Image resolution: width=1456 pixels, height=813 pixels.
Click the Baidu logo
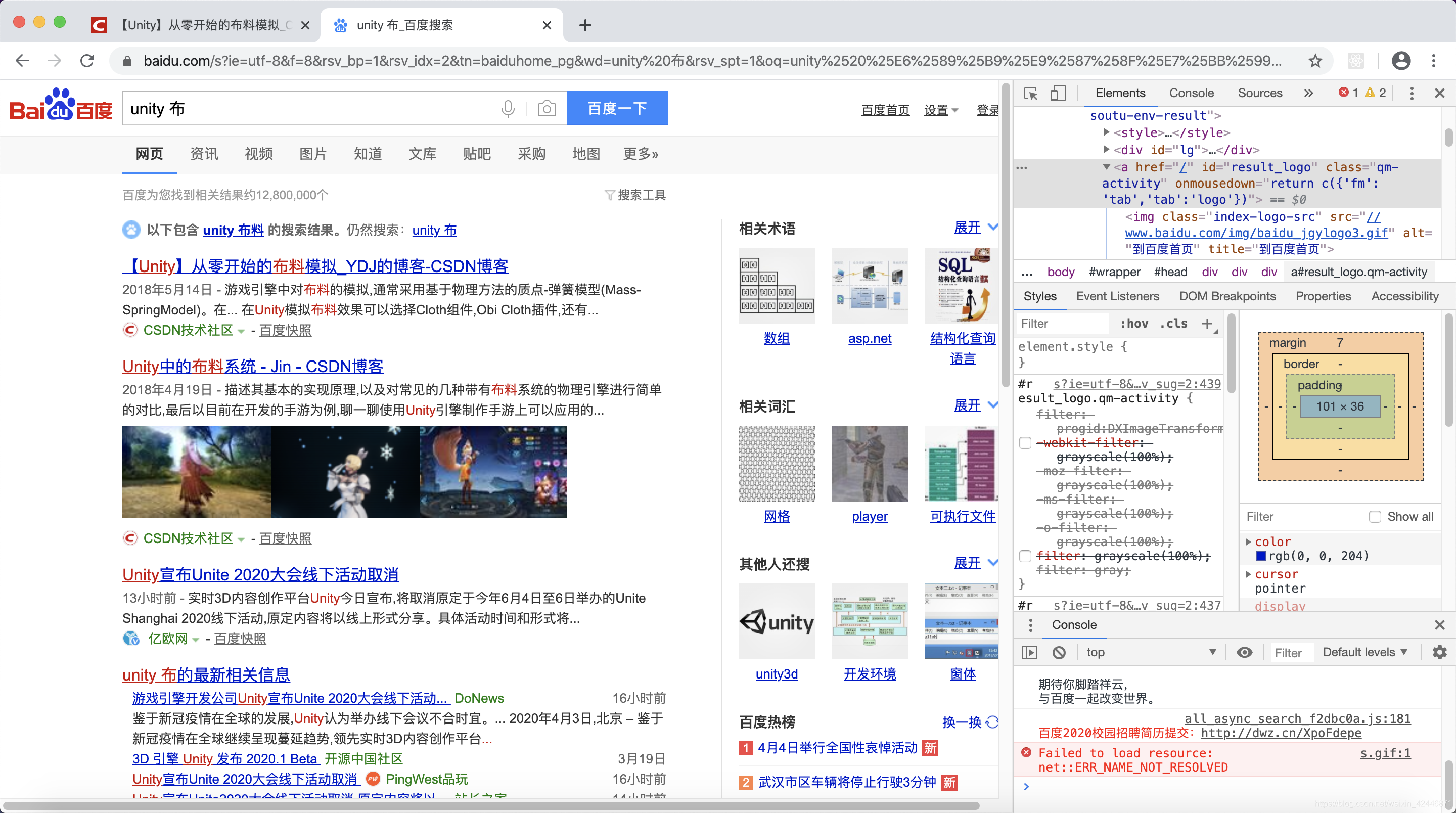(x=61, y=105)
